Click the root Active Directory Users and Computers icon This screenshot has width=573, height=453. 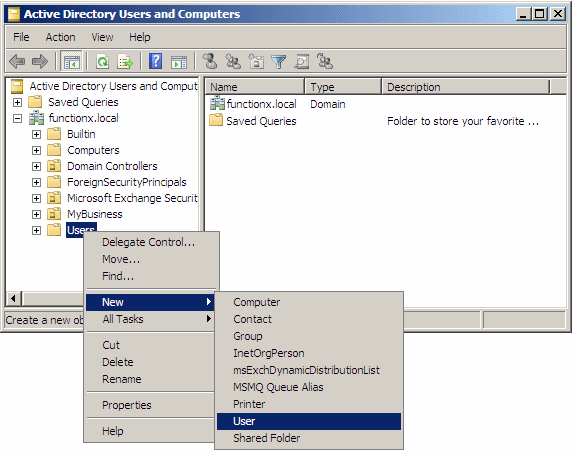pos(17,86)
